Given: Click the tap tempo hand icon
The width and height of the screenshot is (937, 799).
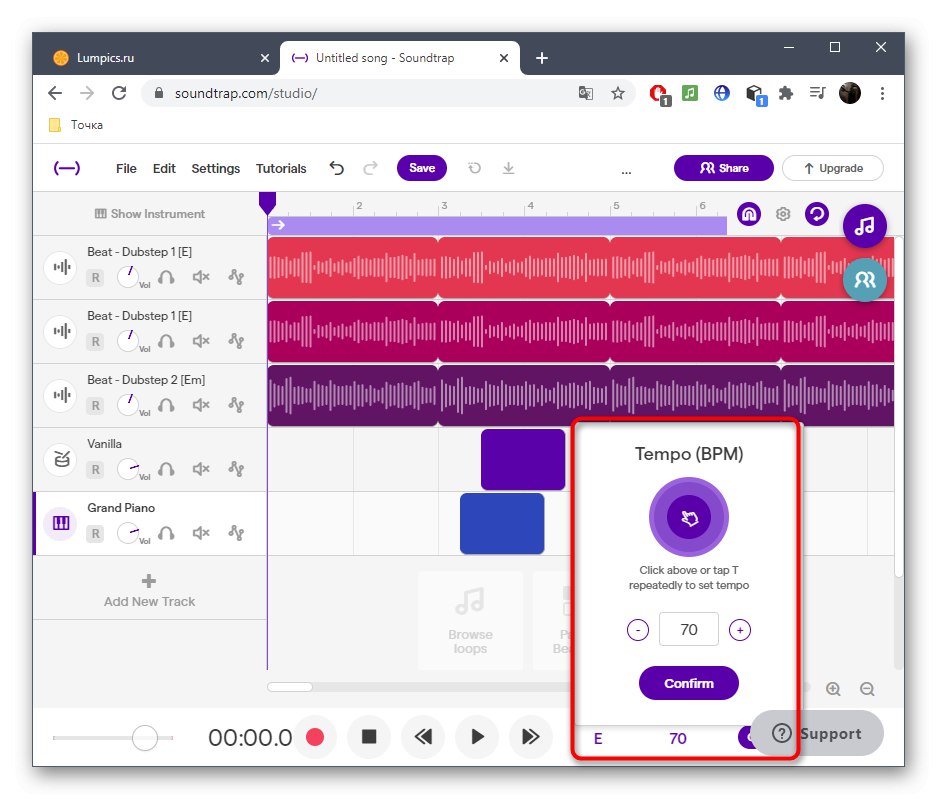Looking at the screenshot, I should [688, 517].
